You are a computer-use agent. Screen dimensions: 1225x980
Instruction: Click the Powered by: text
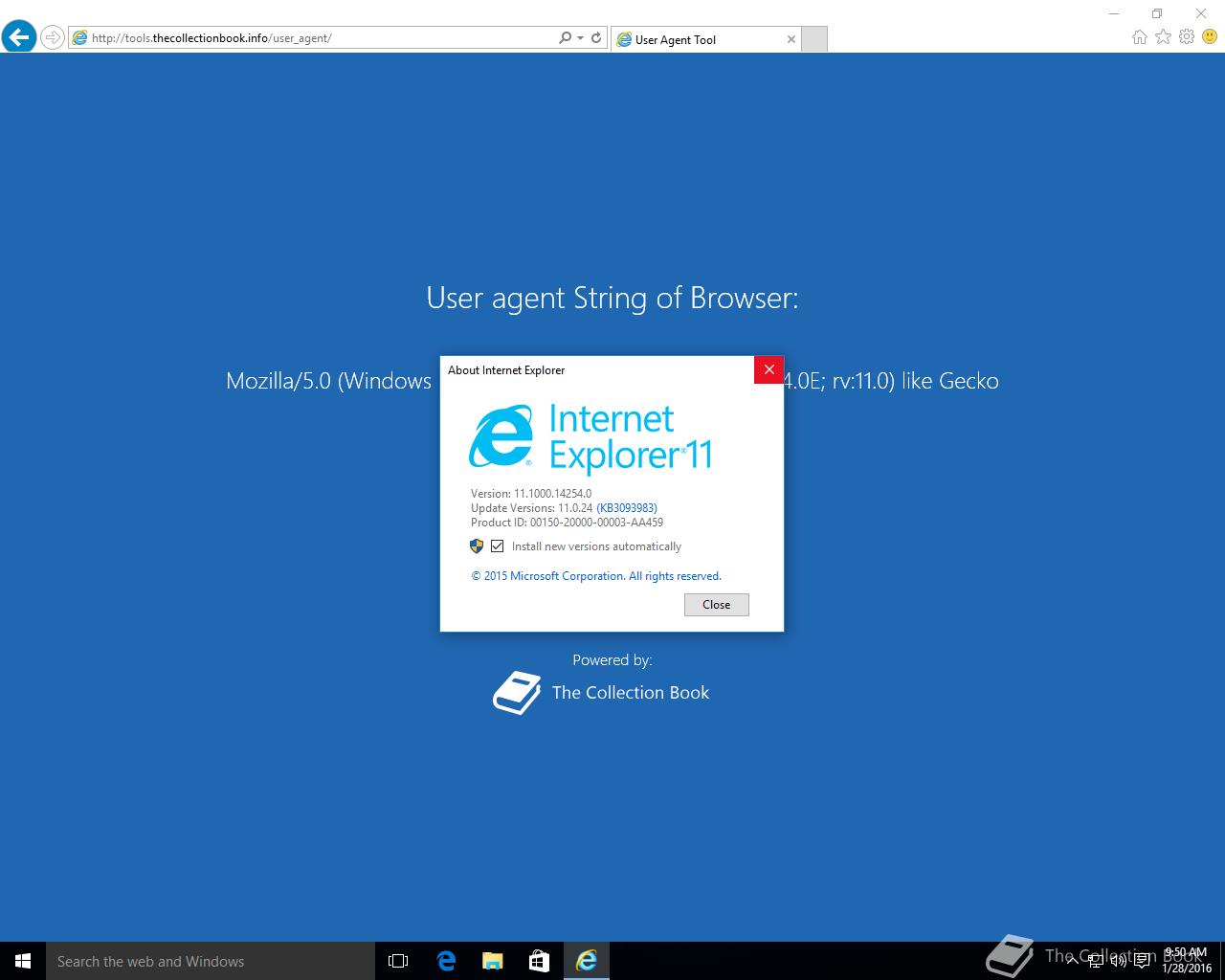(612, 659)
